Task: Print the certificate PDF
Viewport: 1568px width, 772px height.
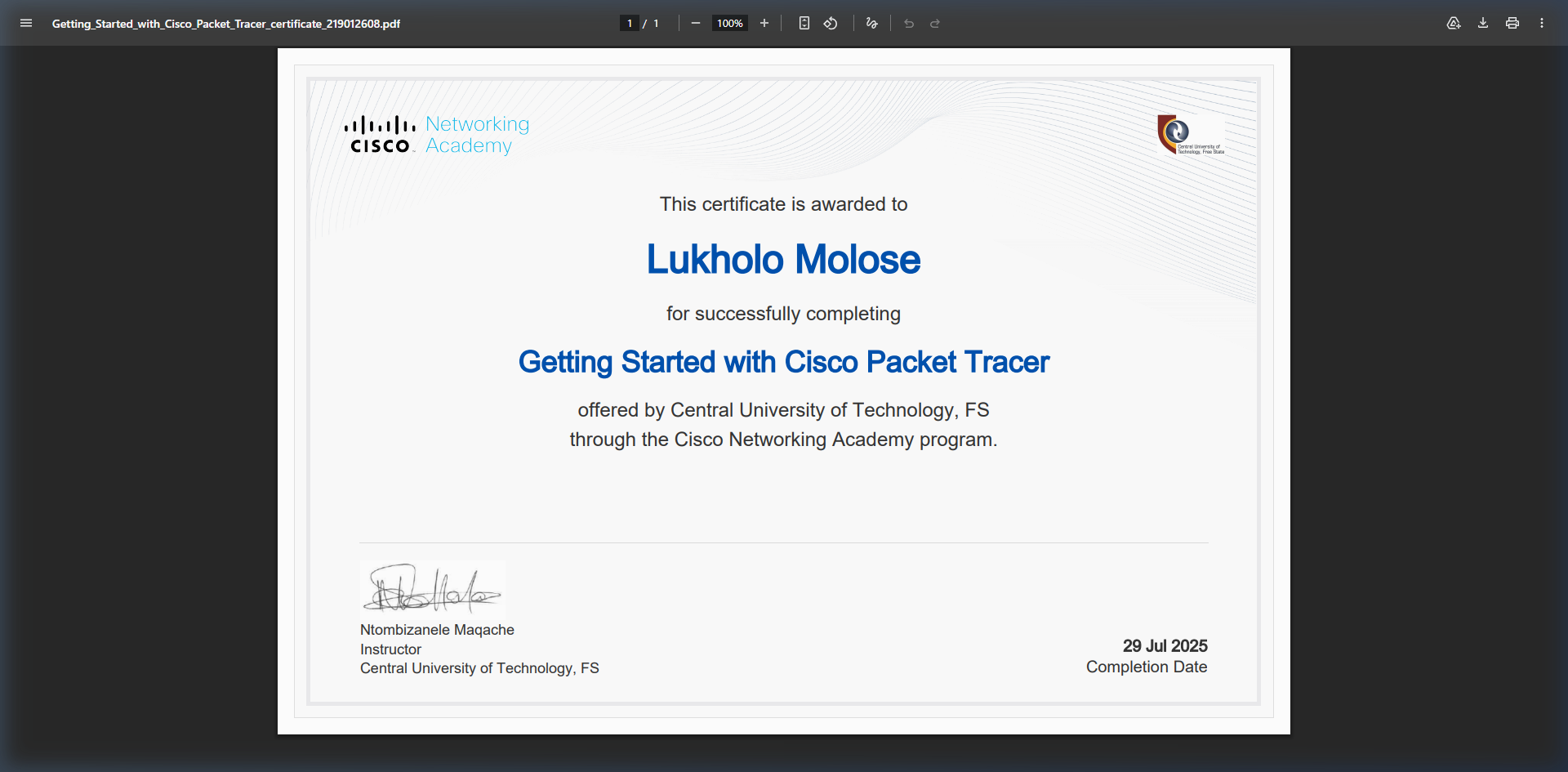Action: [1512, 23]
